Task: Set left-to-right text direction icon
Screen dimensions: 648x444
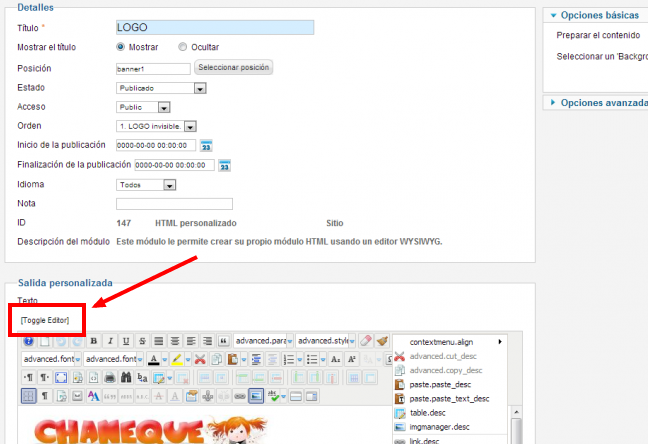Action: (x=29, y=377)
